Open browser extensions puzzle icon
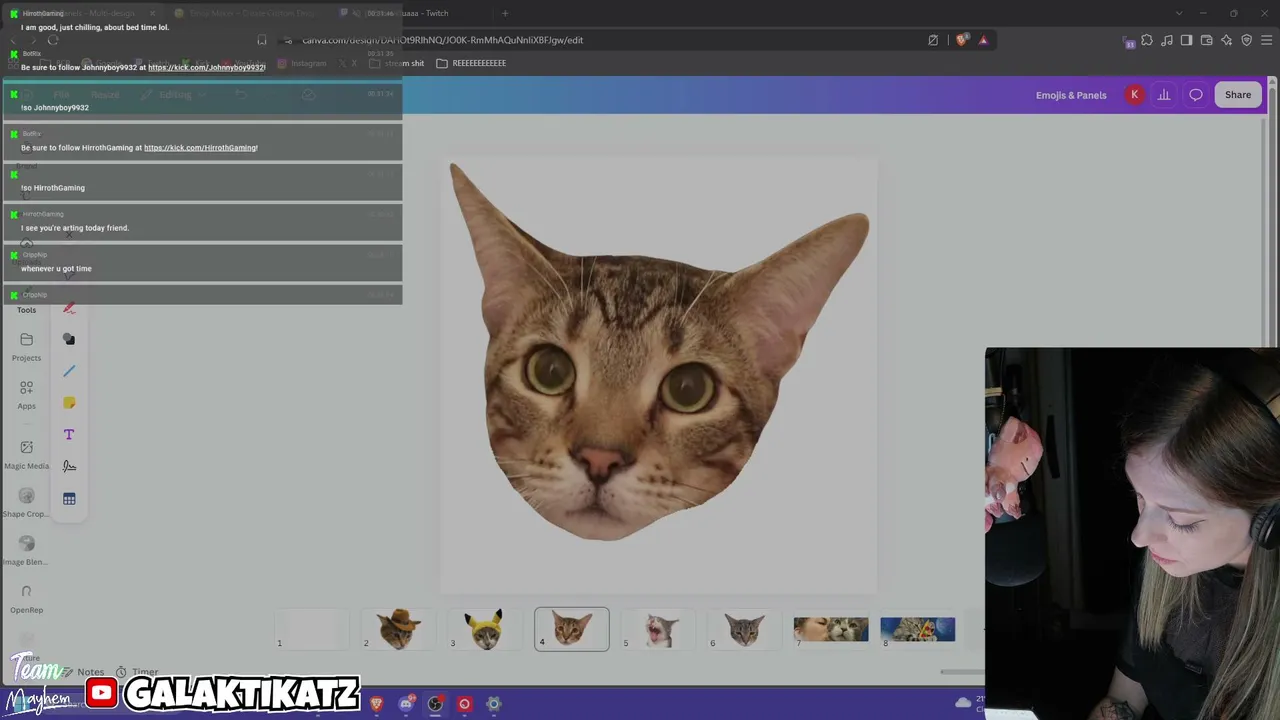Image resolution: width=1280 pixels, height=720 pixels. [x=1147, y=40]
